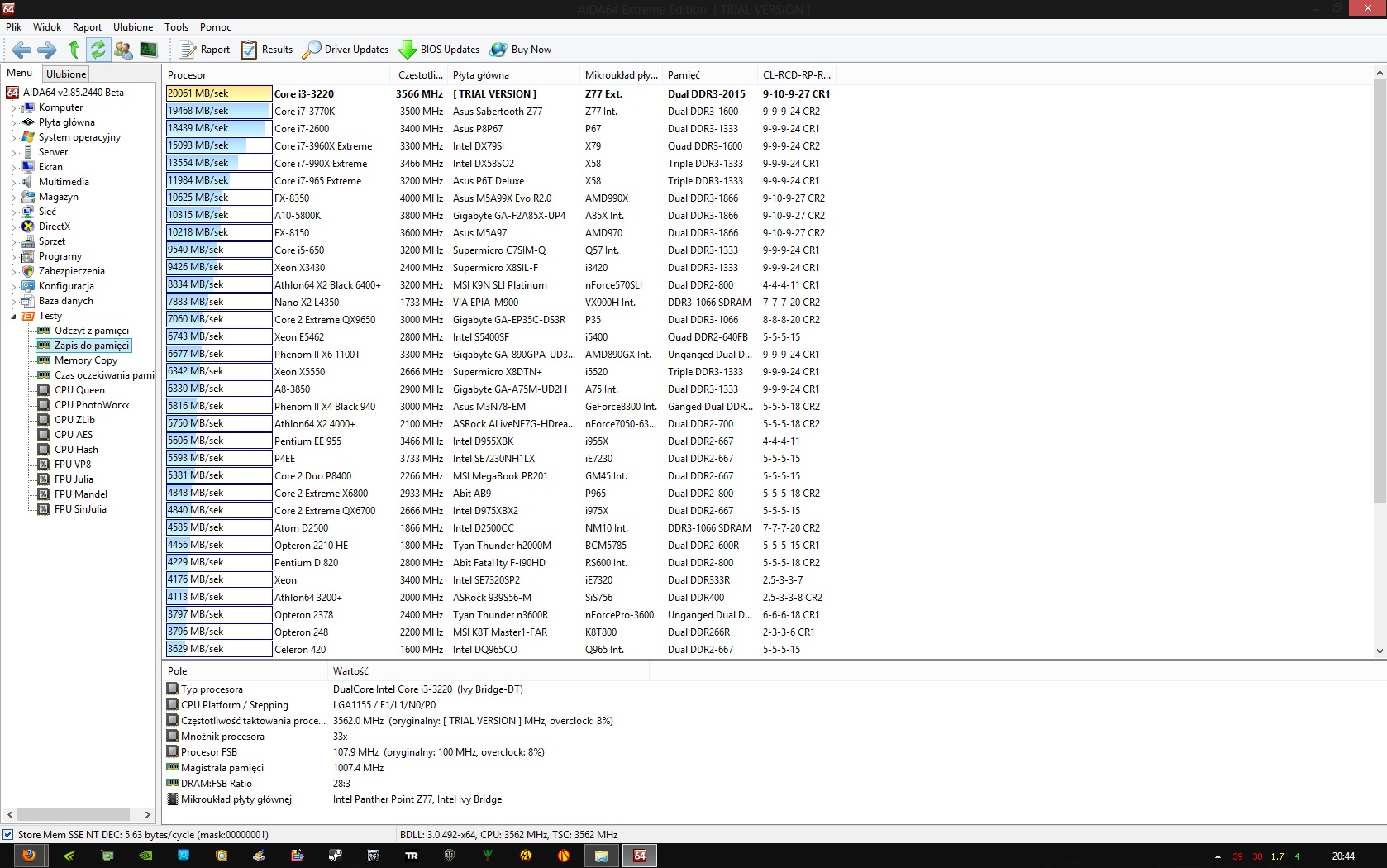Screen dimensions: 1387x868
Task: Show hidden system tray icons
Action: [x=1218, y=856]
